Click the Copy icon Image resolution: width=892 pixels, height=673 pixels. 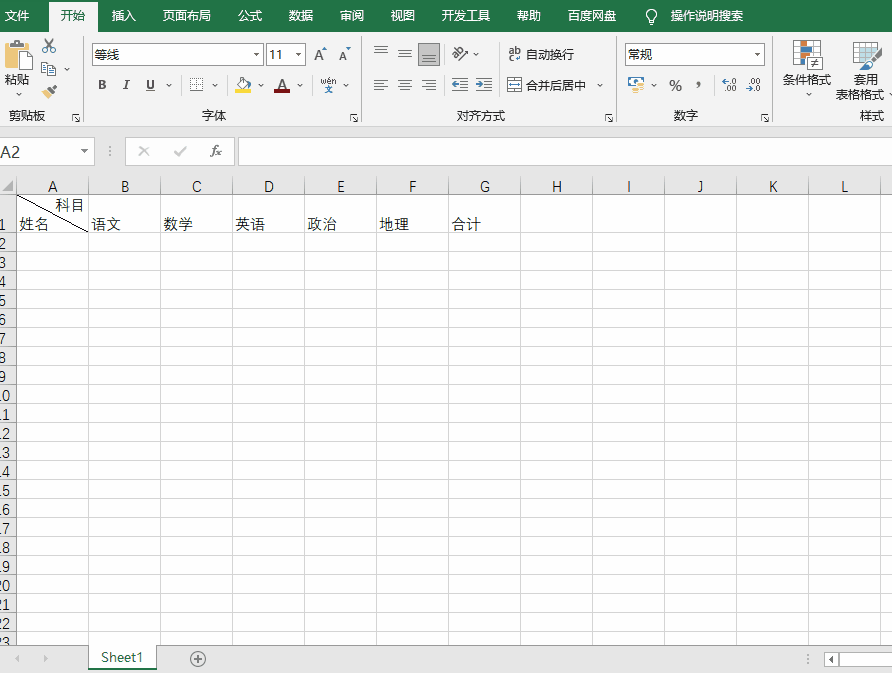[x=49, y=69]
